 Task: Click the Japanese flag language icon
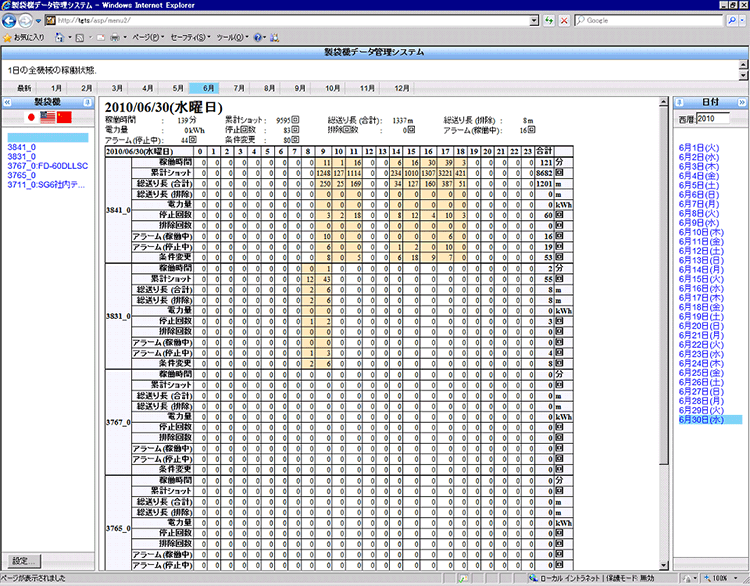click(29, 118)
